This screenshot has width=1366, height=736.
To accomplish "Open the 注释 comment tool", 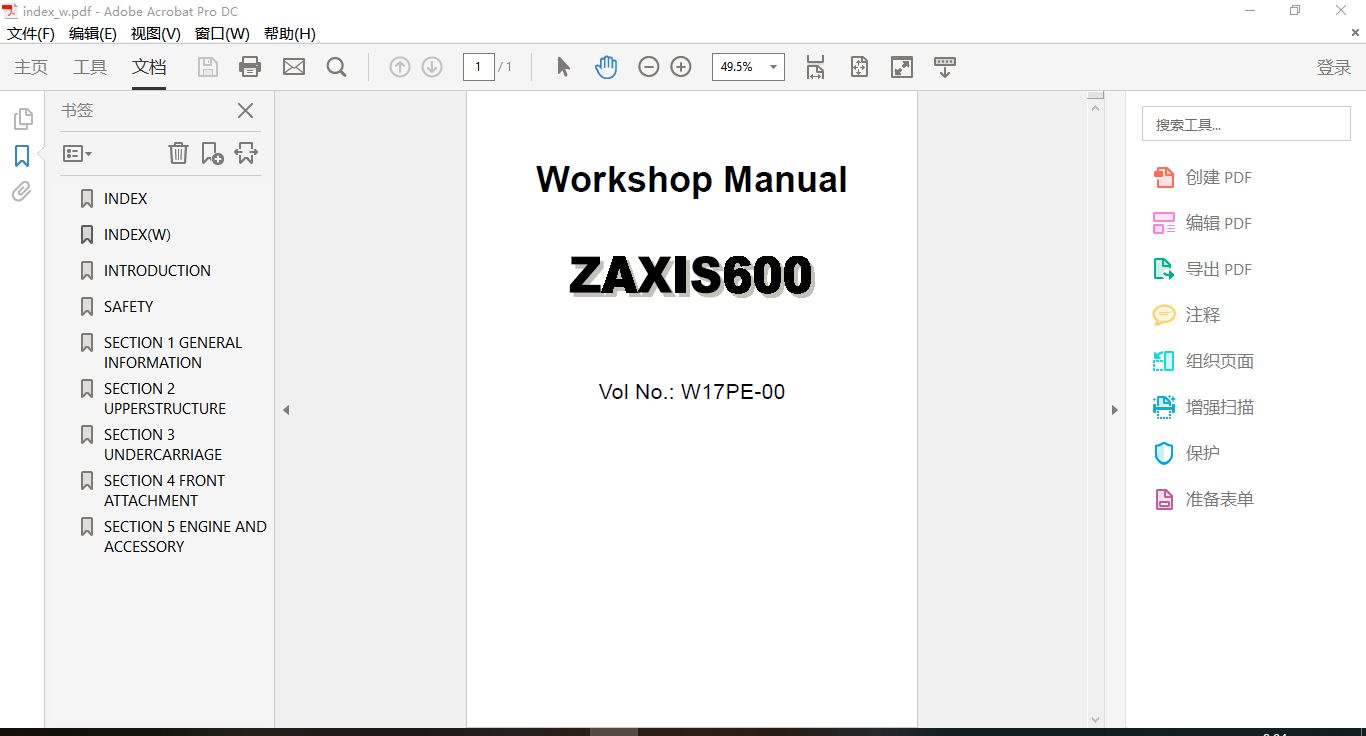I will 1187,315.
